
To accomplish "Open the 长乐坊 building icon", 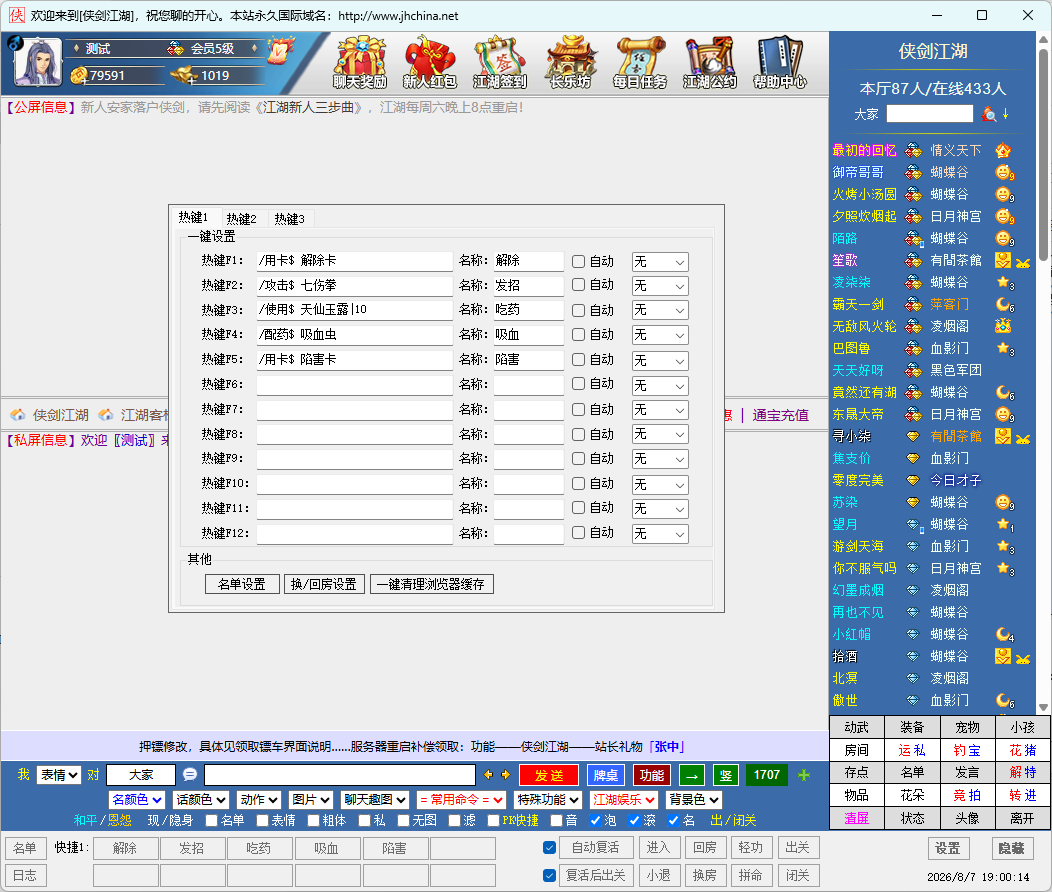I will [x=570, y=62].
